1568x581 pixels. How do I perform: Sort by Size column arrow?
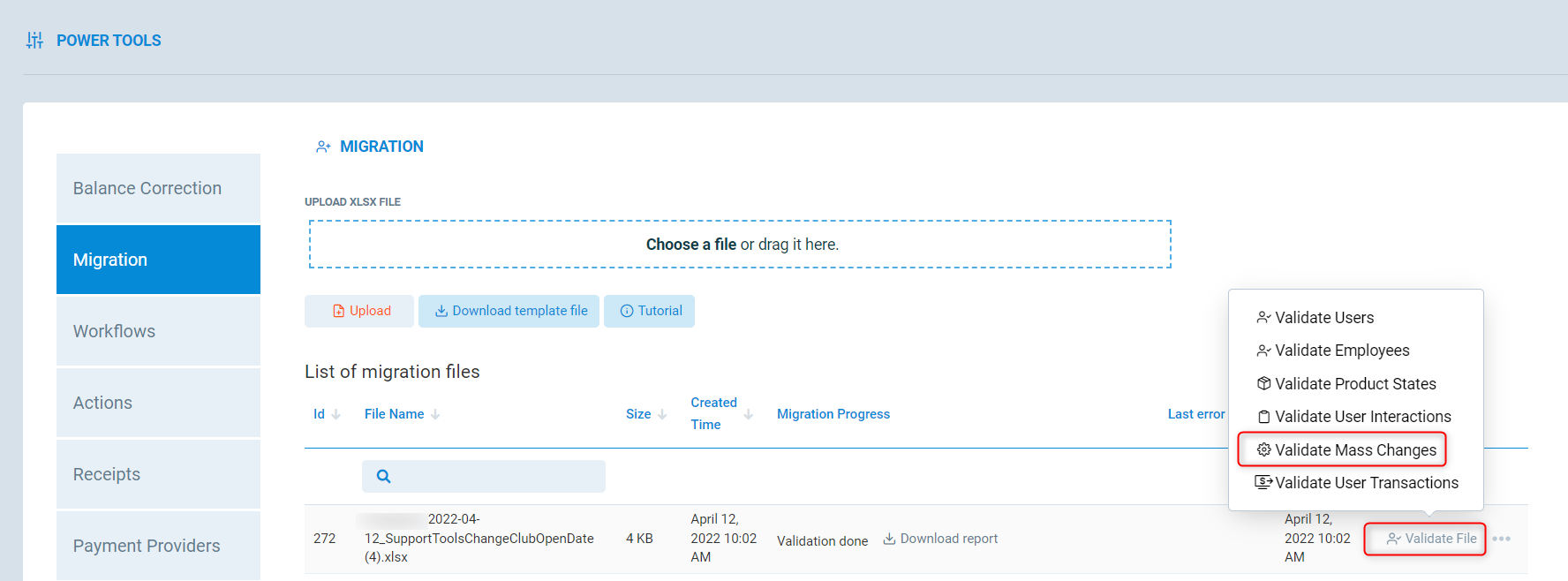point(662,414)
